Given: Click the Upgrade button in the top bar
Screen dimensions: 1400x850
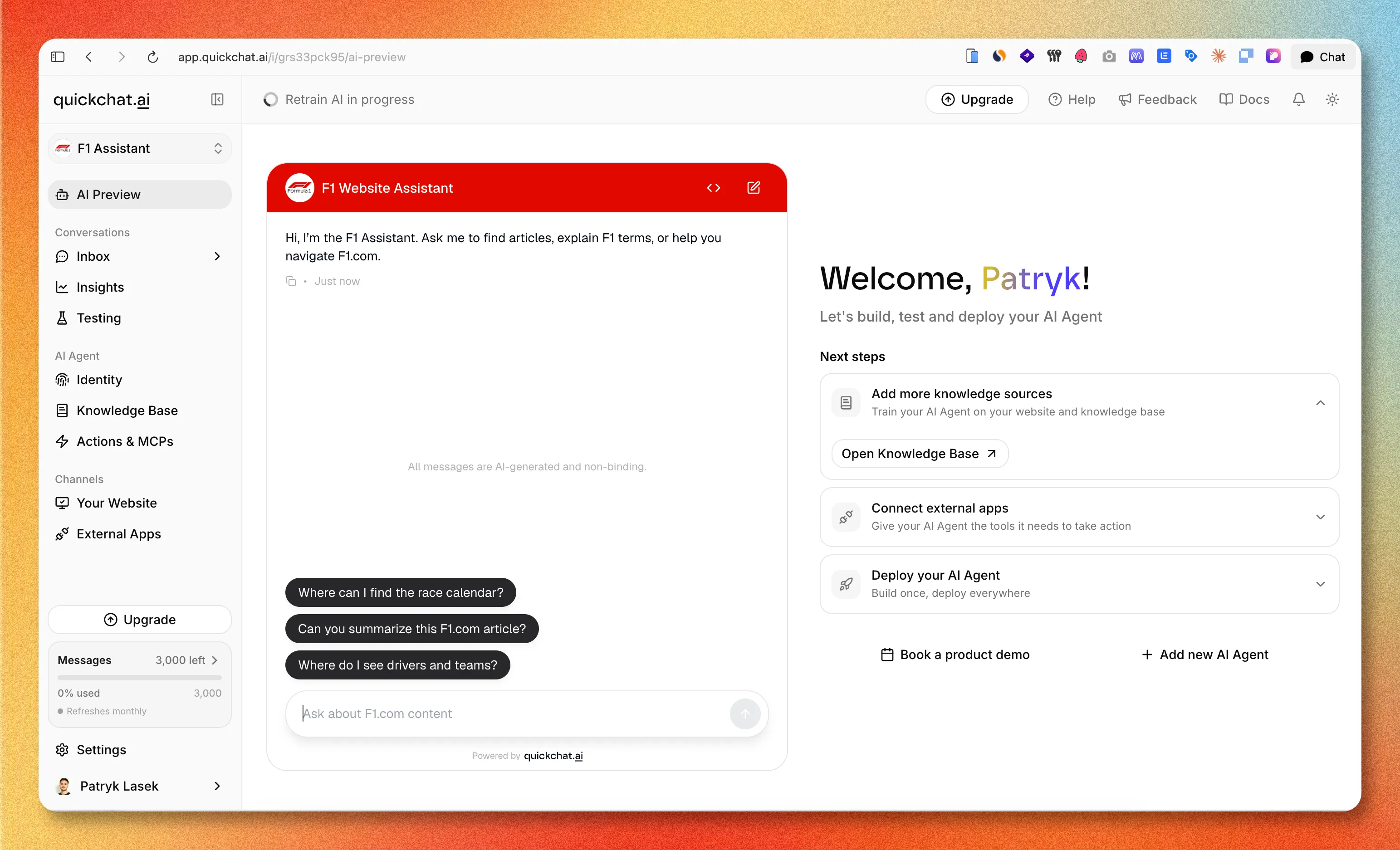Looking at the screenshot, I should pyautogui.click(x=977, y=99).
